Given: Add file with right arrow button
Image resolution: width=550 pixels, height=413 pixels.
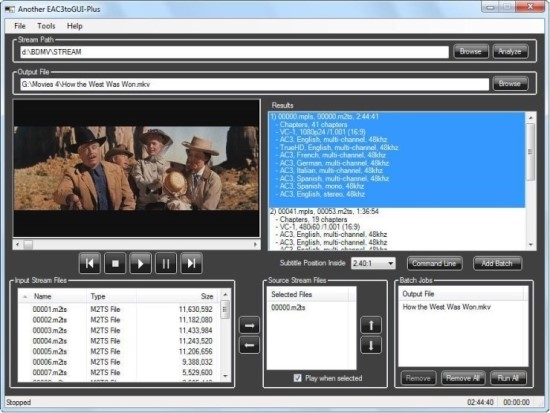Looking at the screenshot, I should tap(249, 325).
